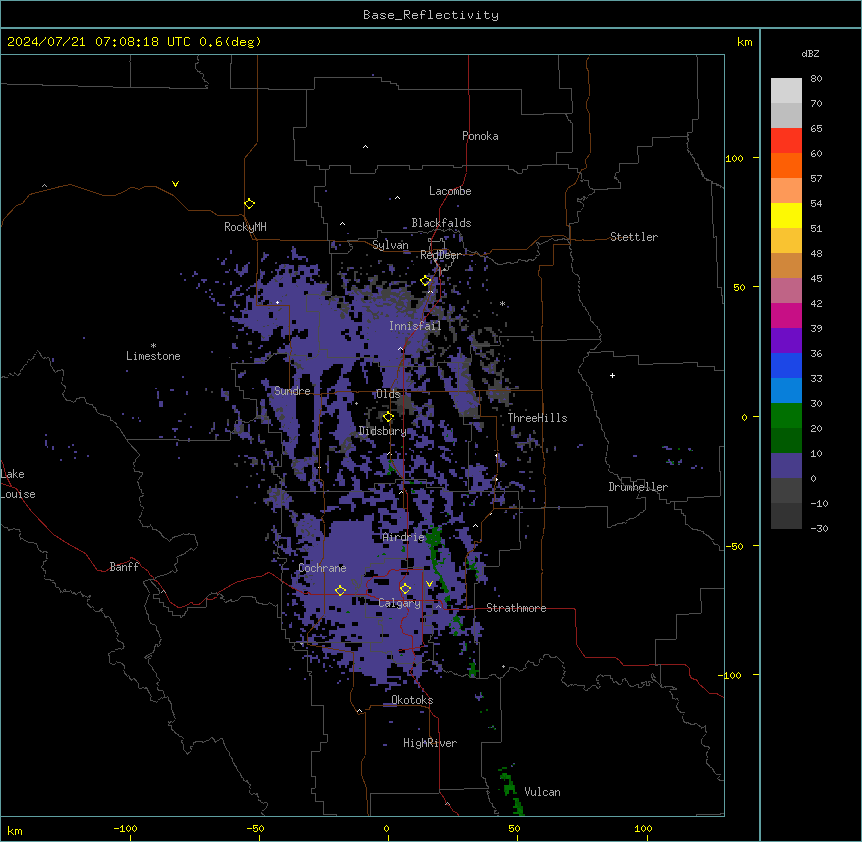Click the Okotoks city label

(412, 700)
